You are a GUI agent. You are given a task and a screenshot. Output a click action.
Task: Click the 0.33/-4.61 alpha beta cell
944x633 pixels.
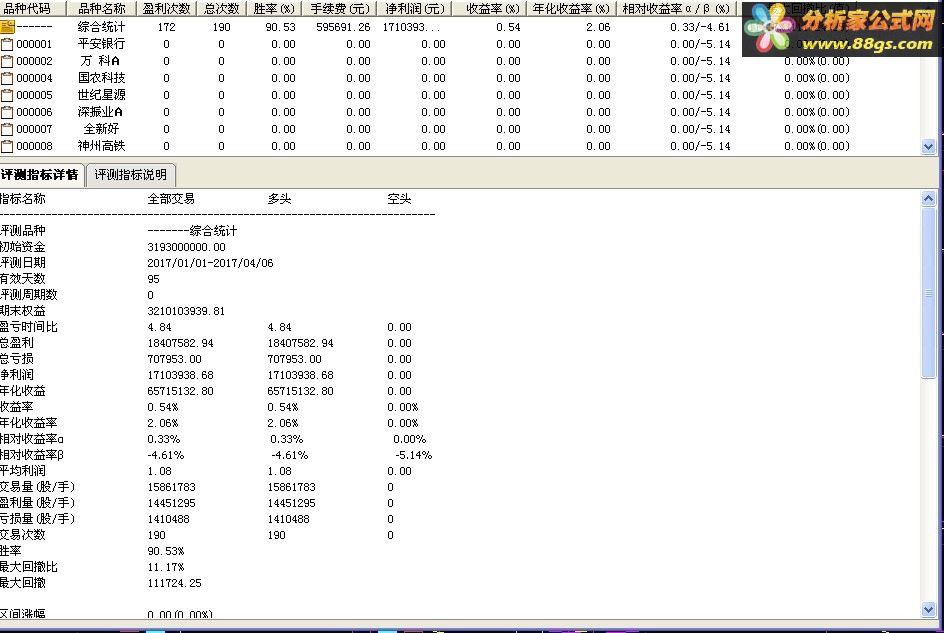[x=700, y=28]
